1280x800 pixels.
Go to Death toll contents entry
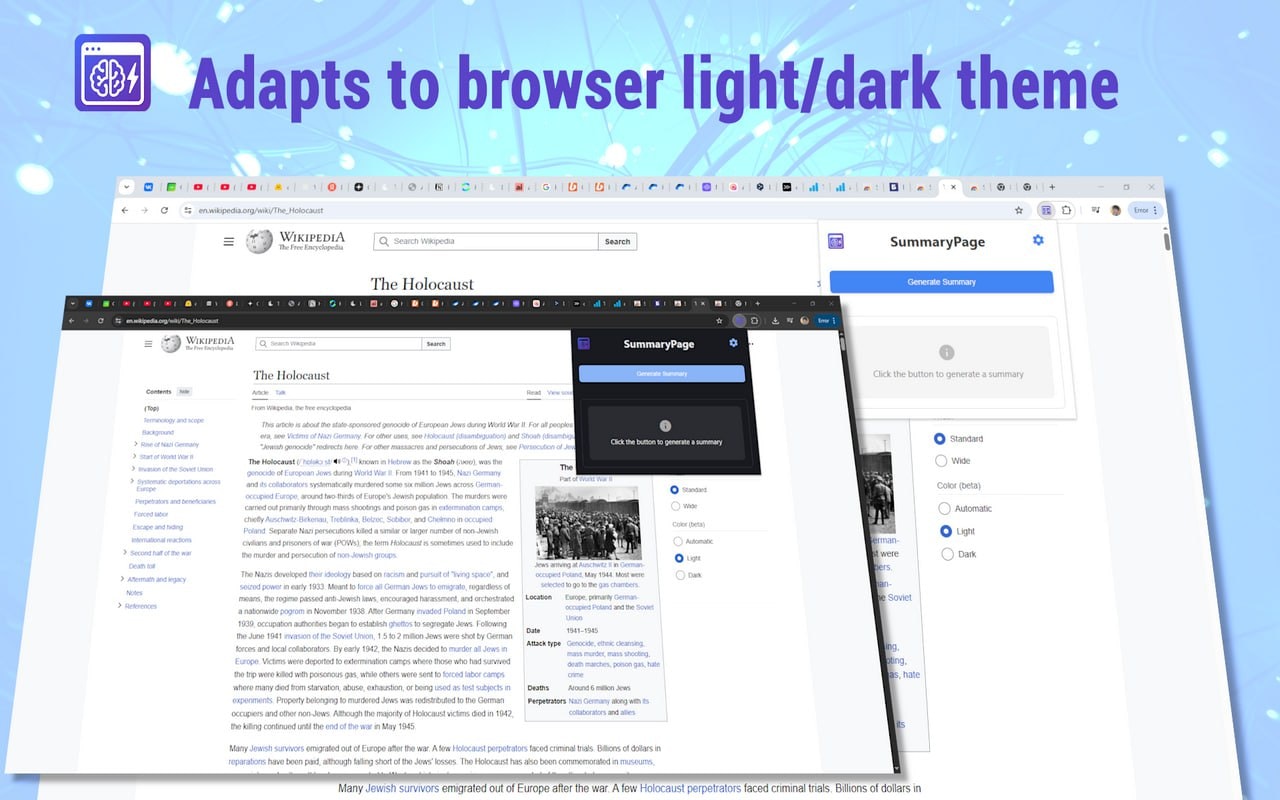click(142, 566)
